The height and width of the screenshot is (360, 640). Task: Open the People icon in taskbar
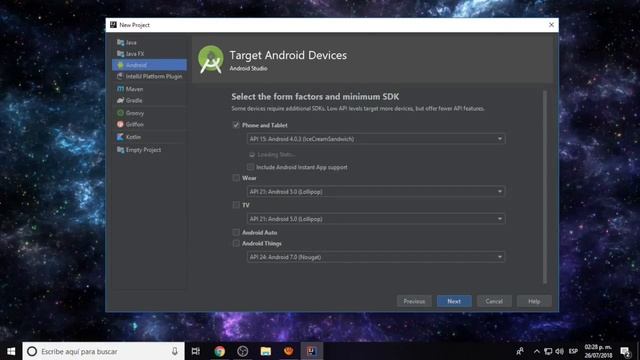click(x=520, y=351)
